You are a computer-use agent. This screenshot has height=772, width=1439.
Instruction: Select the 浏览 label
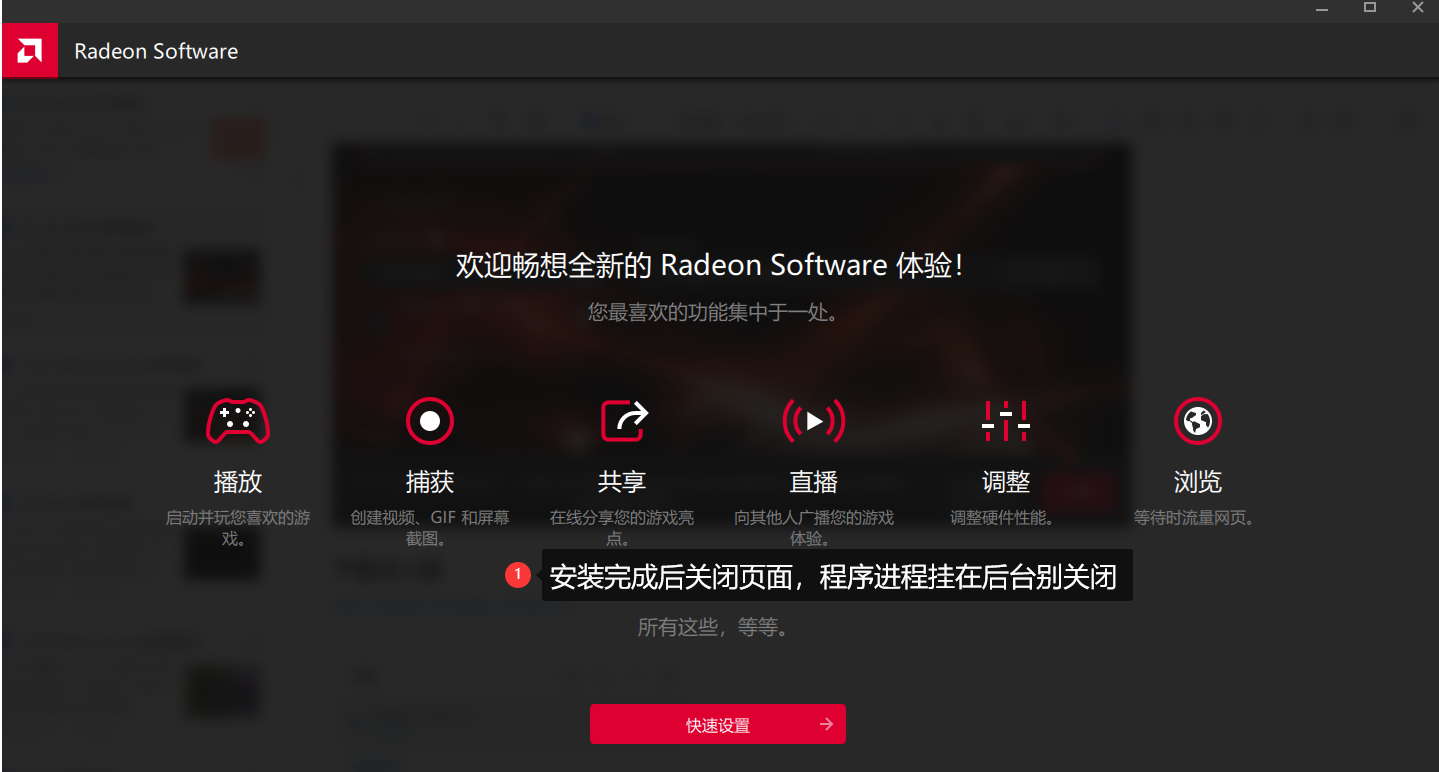pyautogui.click(x=1198, y=482)
